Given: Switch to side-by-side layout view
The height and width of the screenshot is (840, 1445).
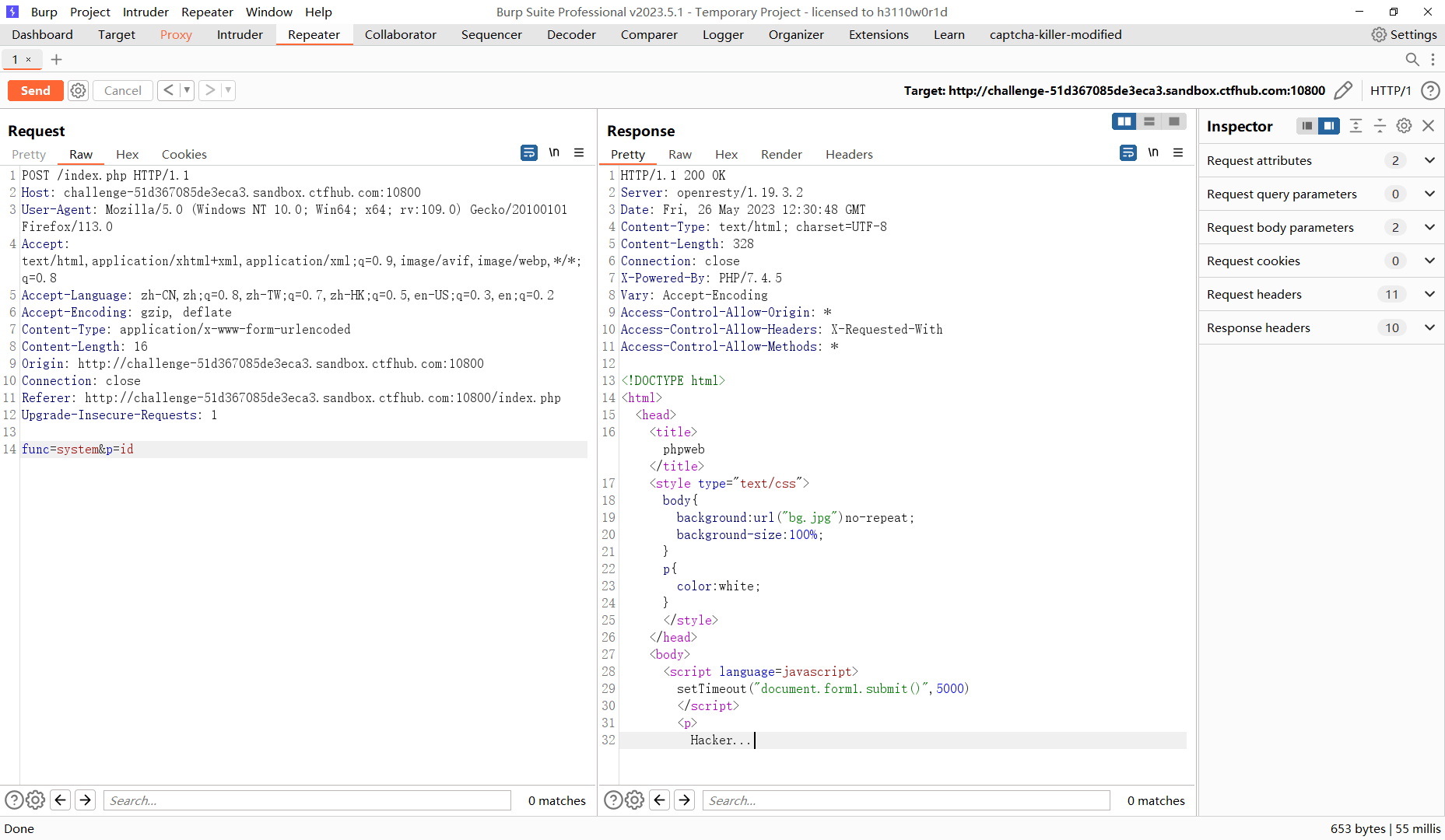Looking at the screenshot, I should [x=1124, y=121].
